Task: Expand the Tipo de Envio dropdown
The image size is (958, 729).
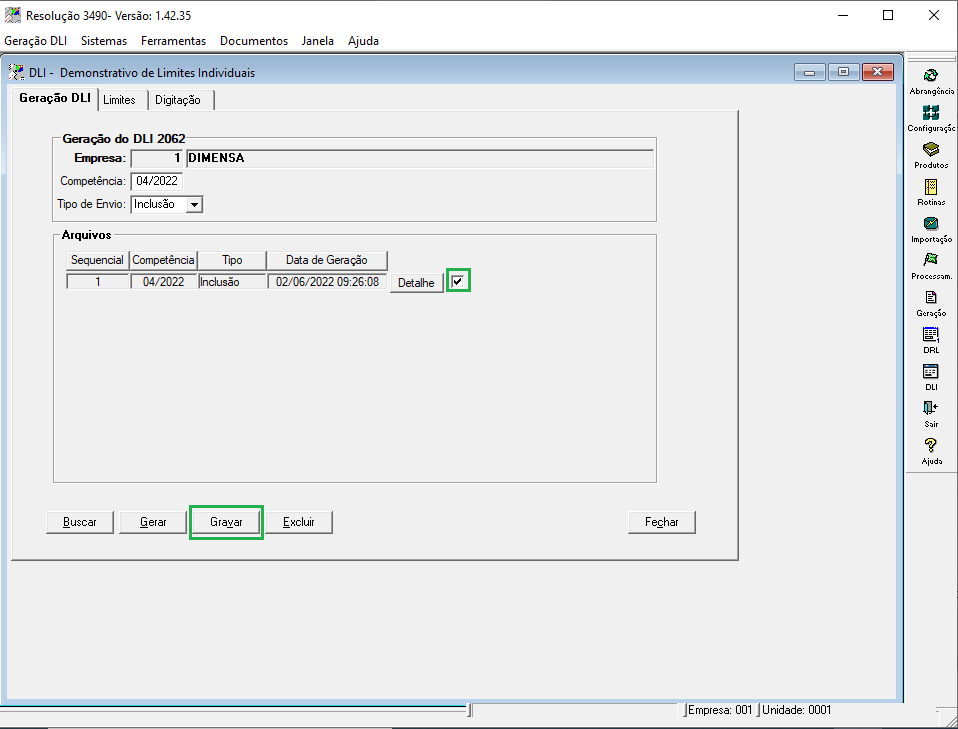Action: pyautogui.click(x=194, y=204)
